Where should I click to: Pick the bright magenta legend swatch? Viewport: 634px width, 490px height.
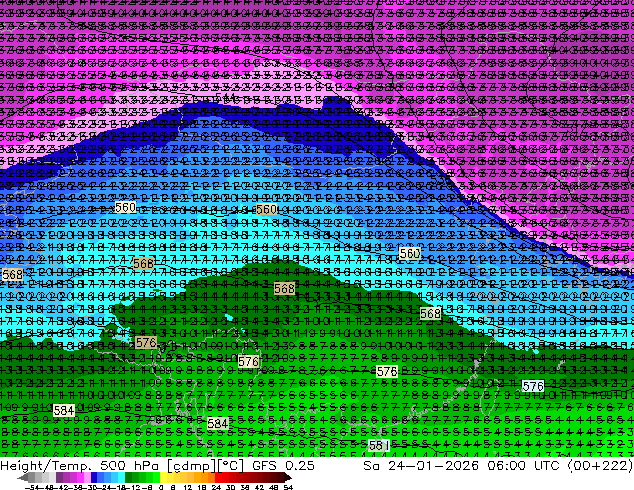tap(80, 477)
